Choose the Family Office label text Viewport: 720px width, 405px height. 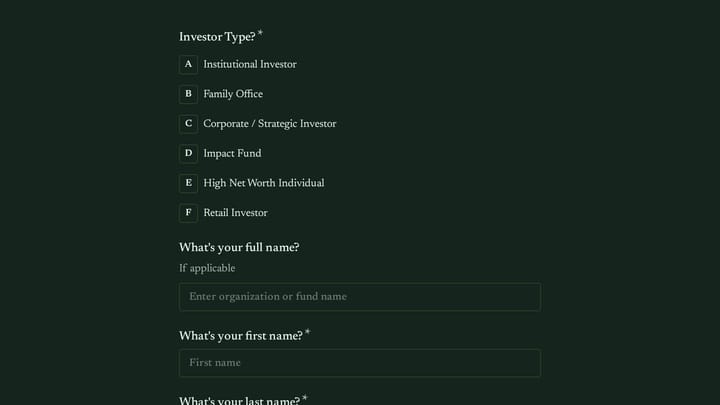click(x=233, y=94)
